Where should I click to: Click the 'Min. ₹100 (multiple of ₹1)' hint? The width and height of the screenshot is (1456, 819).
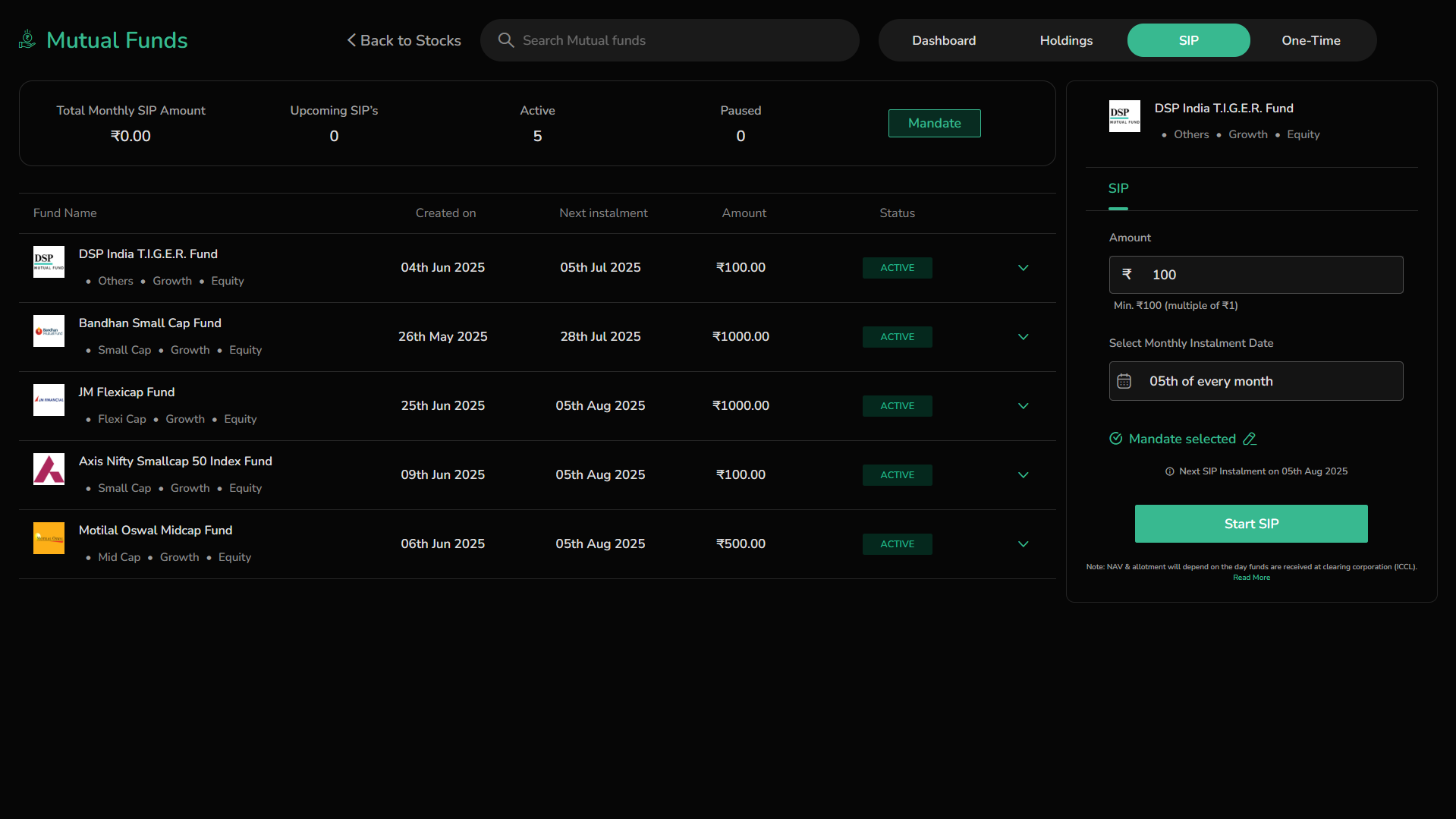[x=1175, y=305]
